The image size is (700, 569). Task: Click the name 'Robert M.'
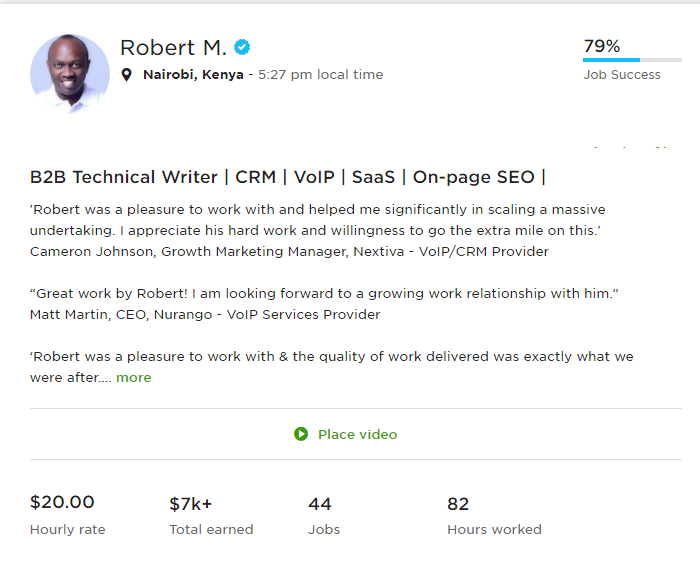[x=173, y=47]
